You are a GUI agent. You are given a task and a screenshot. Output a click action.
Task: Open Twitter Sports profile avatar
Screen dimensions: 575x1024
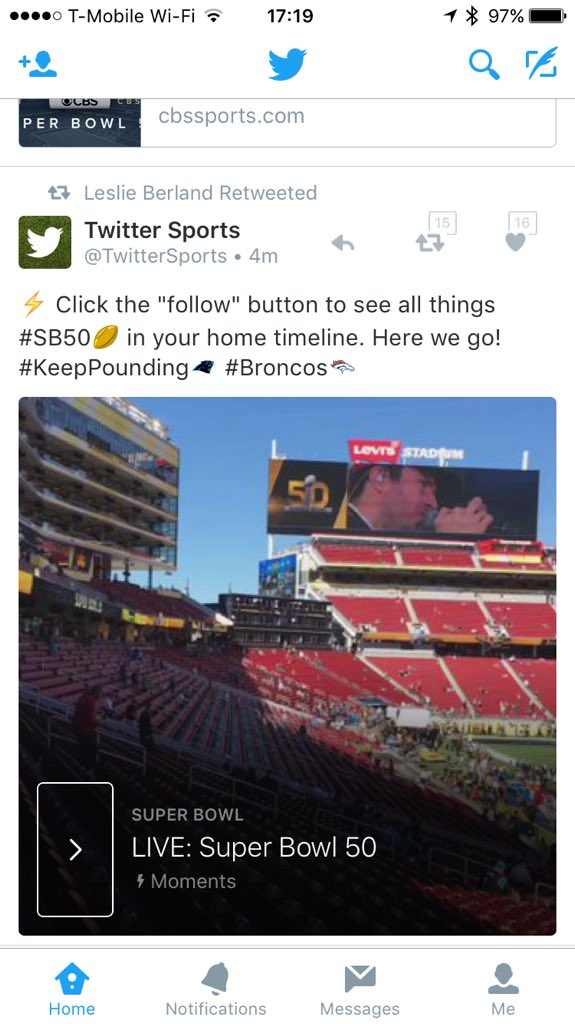[44, 242]
